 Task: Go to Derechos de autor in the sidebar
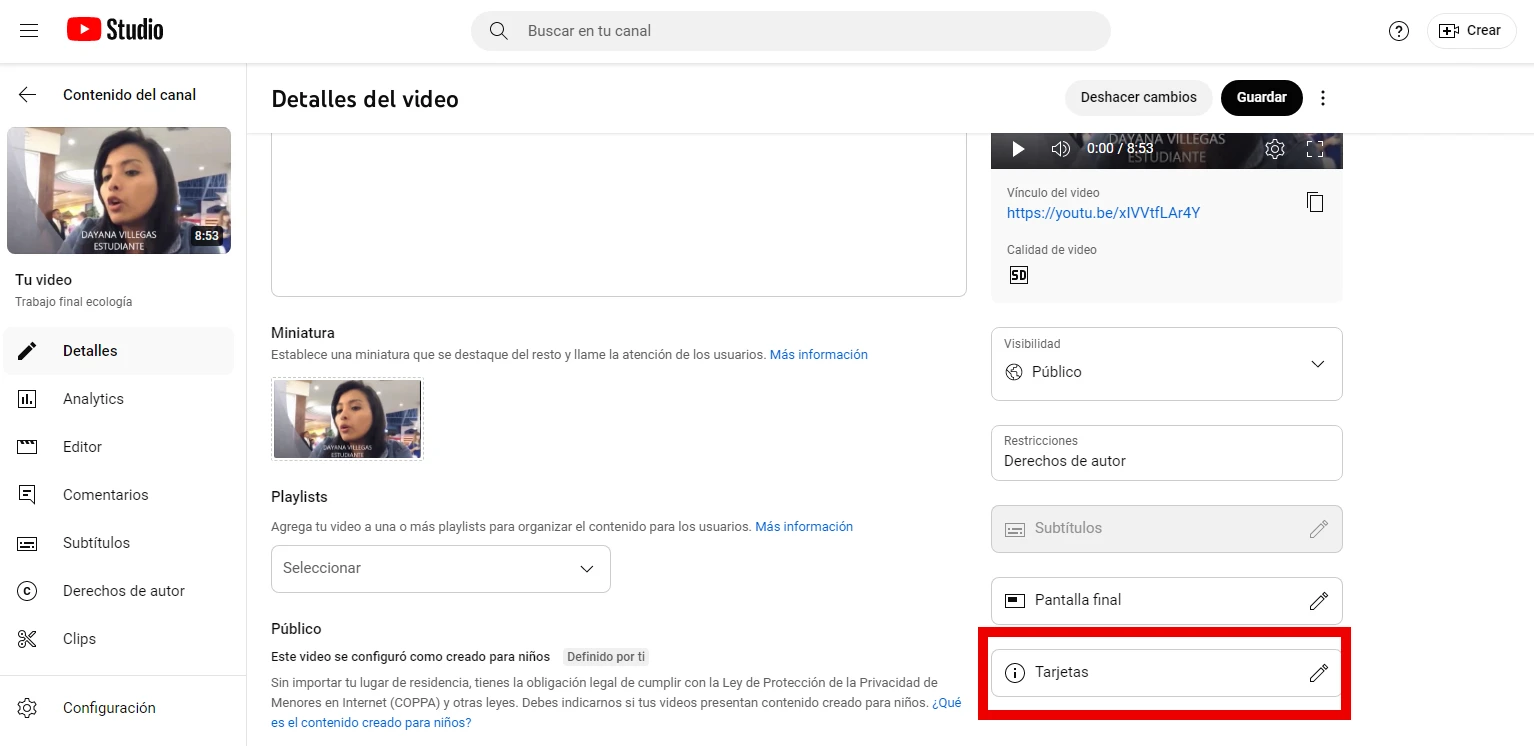(123, 590)
